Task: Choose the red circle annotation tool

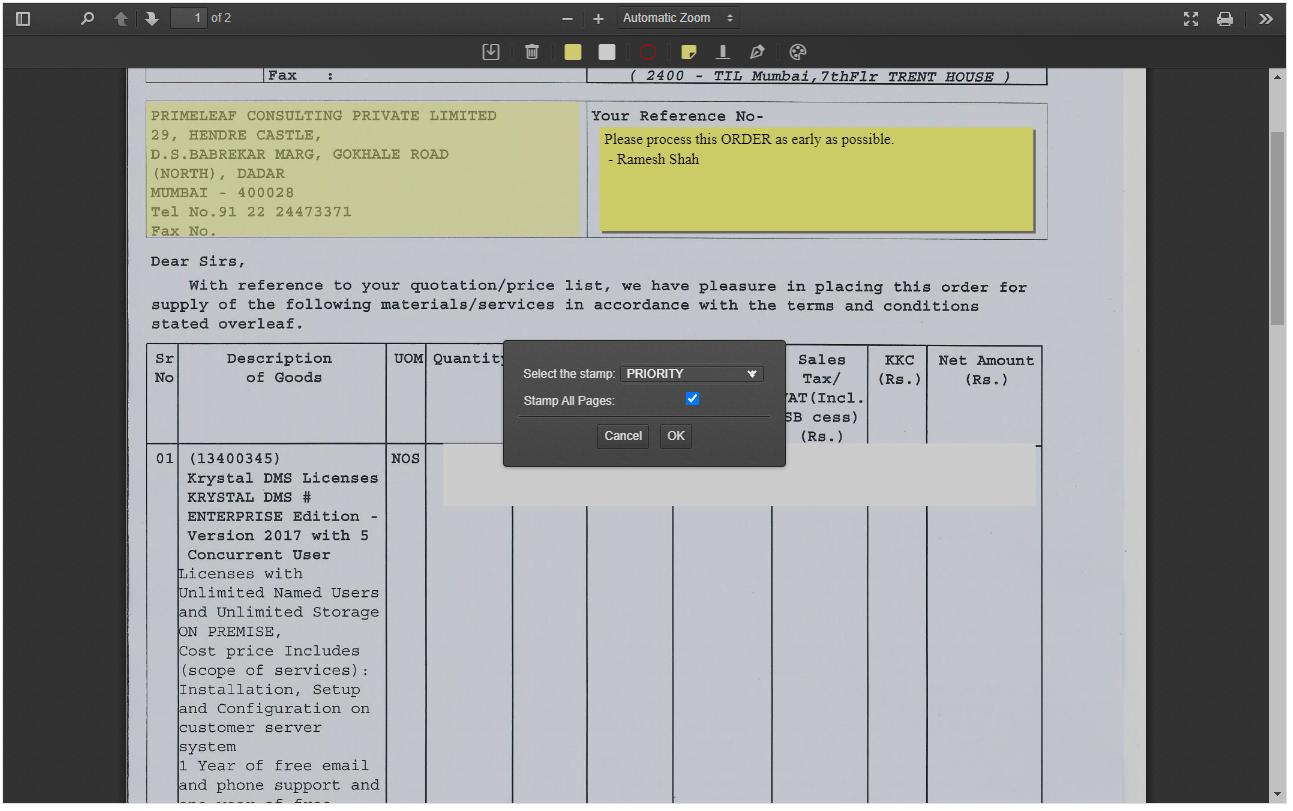Action: click(x=648, y=52)
